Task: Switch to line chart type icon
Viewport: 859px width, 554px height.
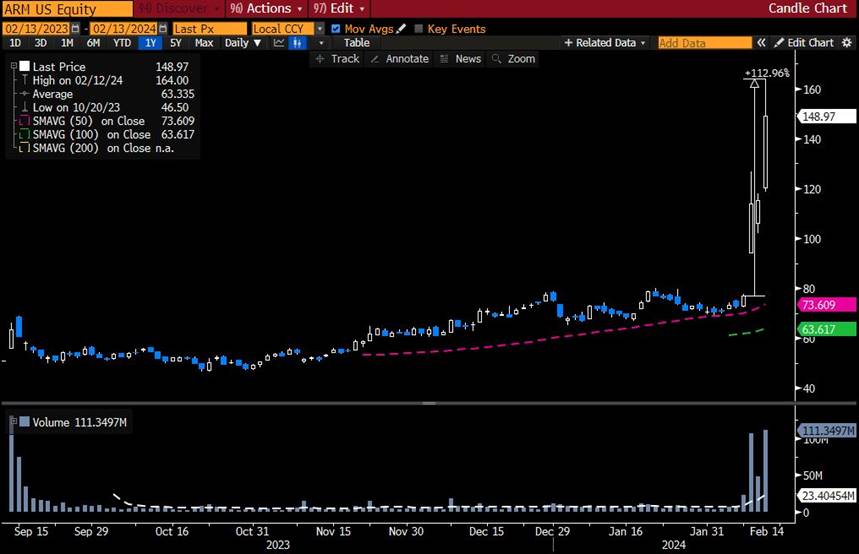Action: pyautogui.click(x=279, y=43)
